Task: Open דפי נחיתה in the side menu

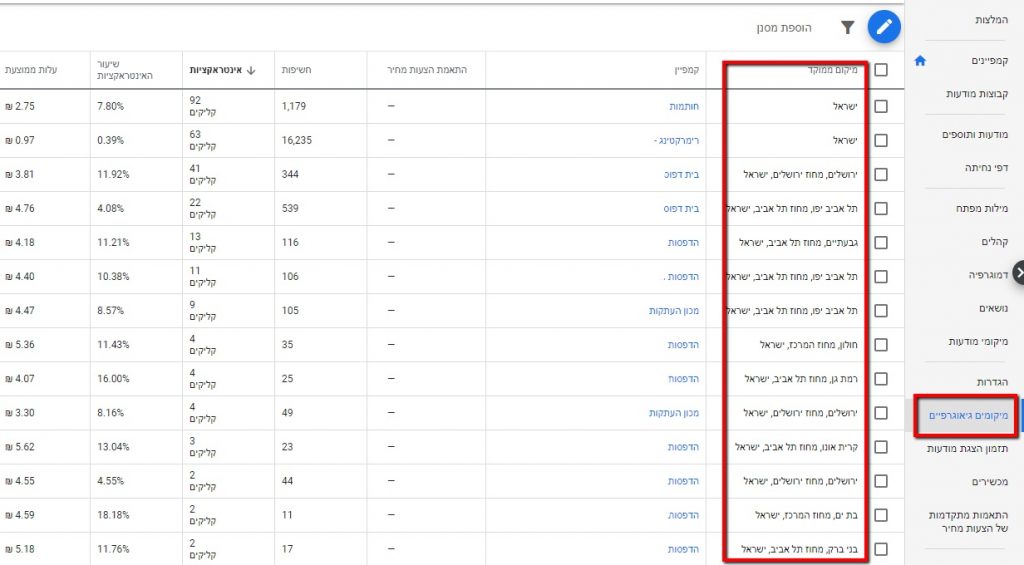Action: point(984,167)
